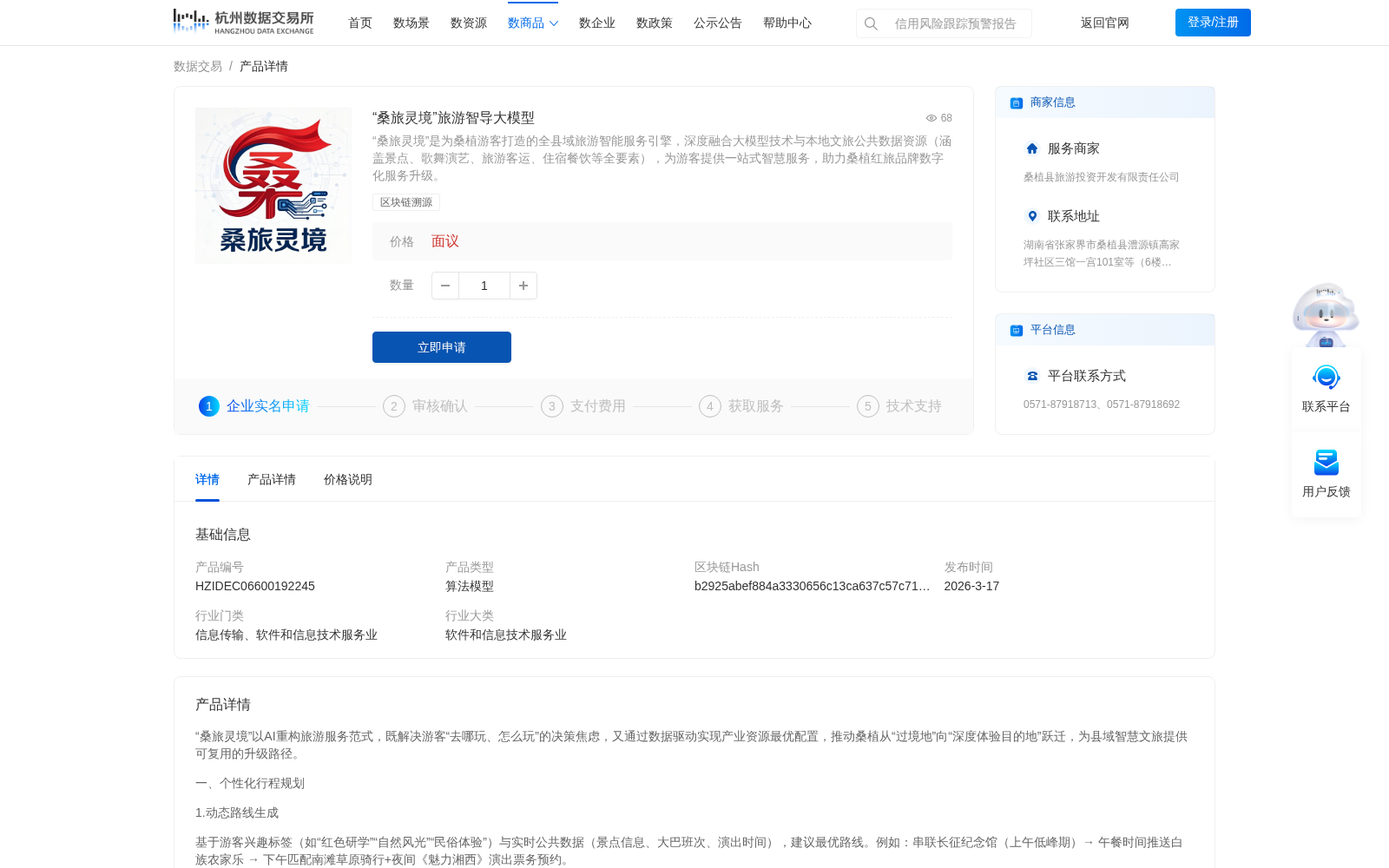The height and width of the screenshot is (868, 1389).
Task: Click the 基础信息 section heading
Action: pyautogui.click(x=223, y=535)
